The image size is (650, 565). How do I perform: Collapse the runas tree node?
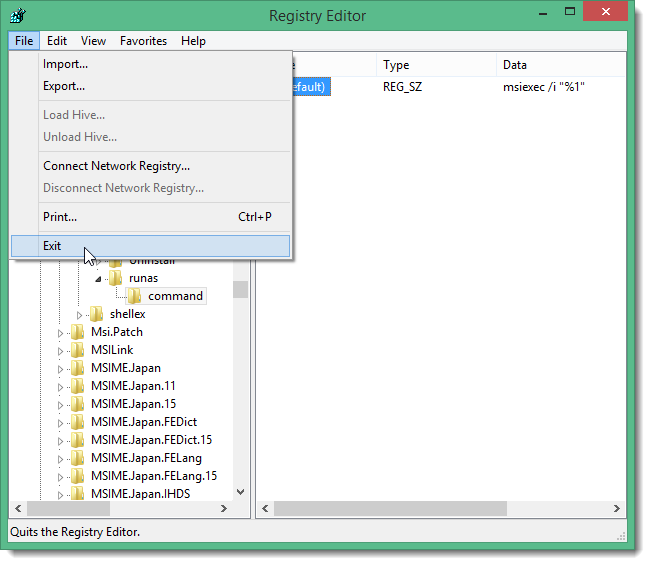pos(98,279)
